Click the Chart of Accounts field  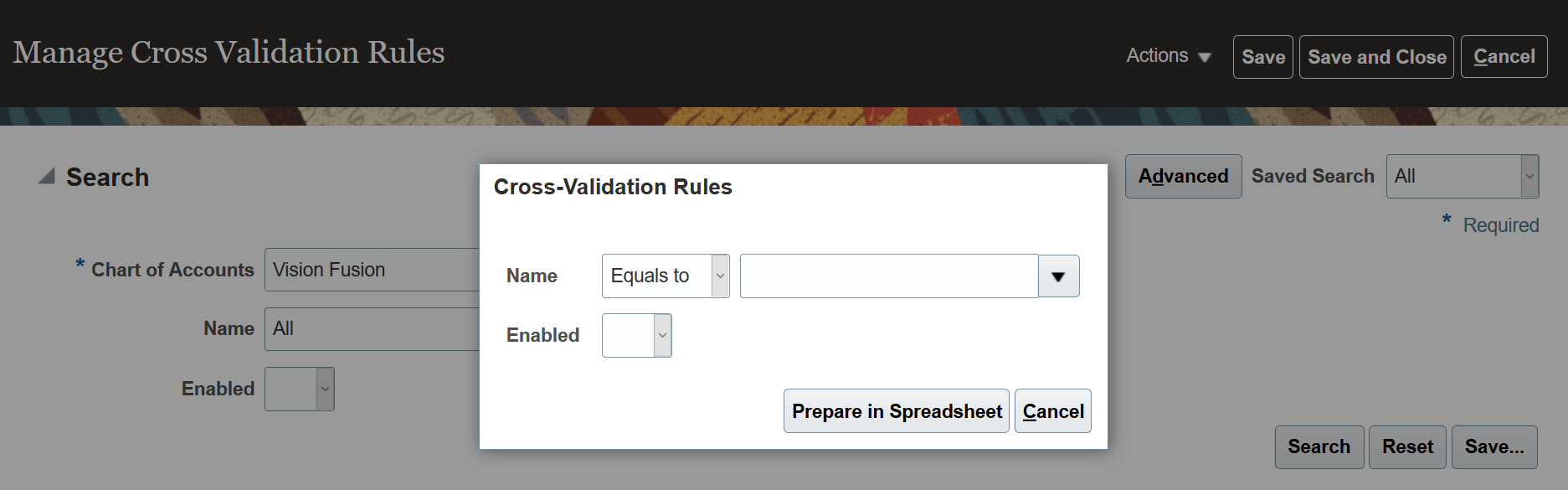point(373,270)
